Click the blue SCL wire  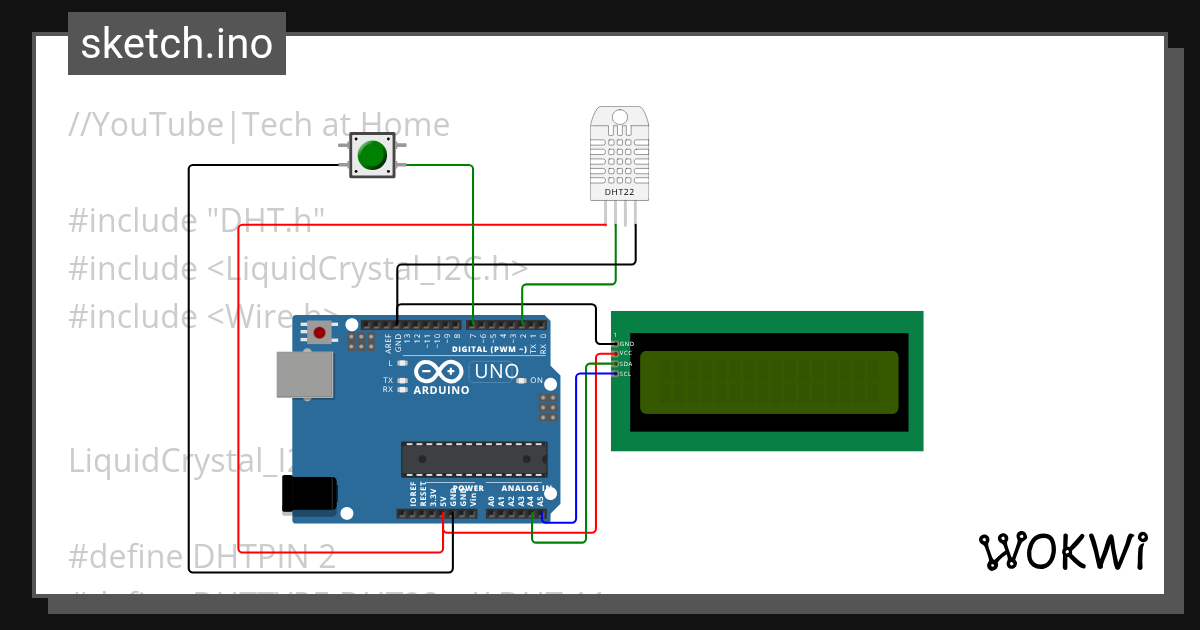578,450
